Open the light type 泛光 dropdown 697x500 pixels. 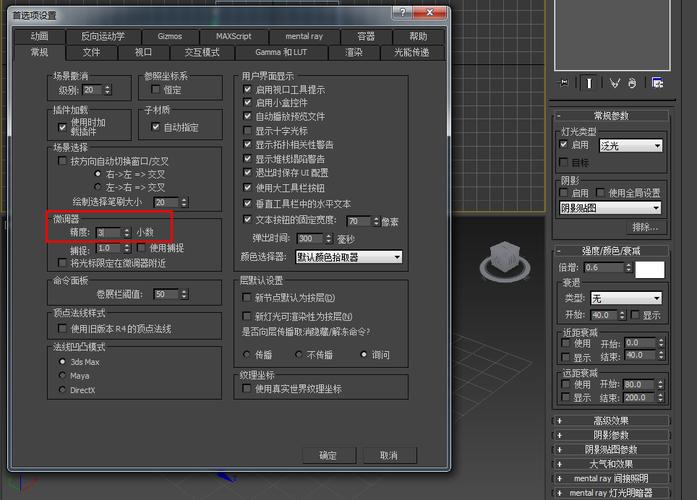[631, 145]
